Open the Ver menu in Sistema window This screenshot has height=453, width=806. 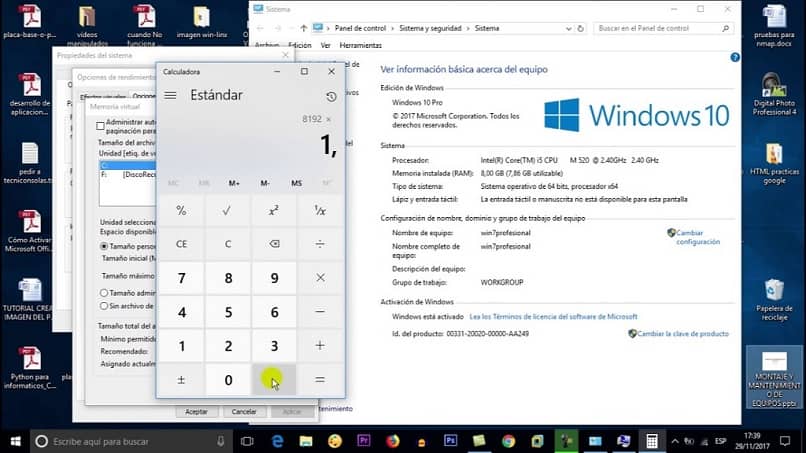(325, 45)
